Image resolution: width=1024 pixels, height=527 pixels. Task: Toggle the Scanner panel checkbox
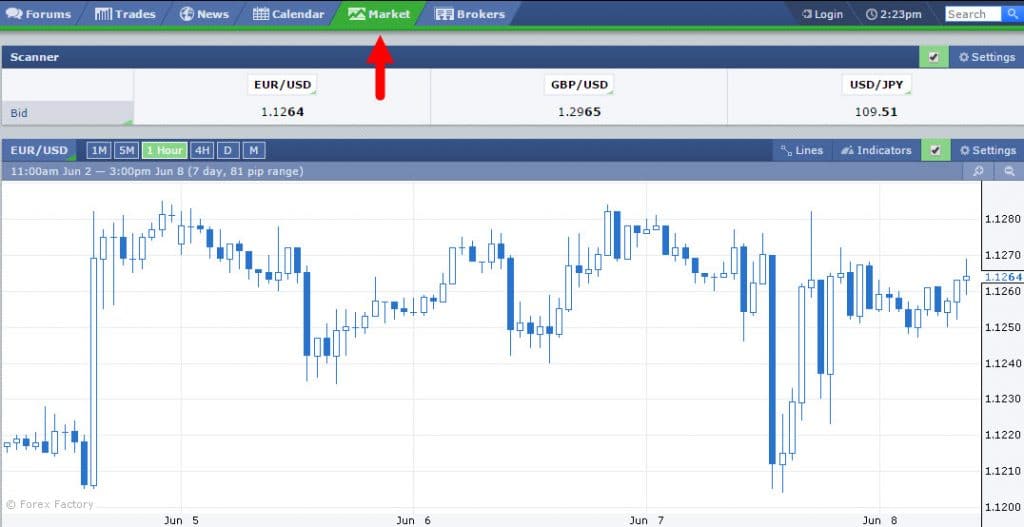point(933,57)
